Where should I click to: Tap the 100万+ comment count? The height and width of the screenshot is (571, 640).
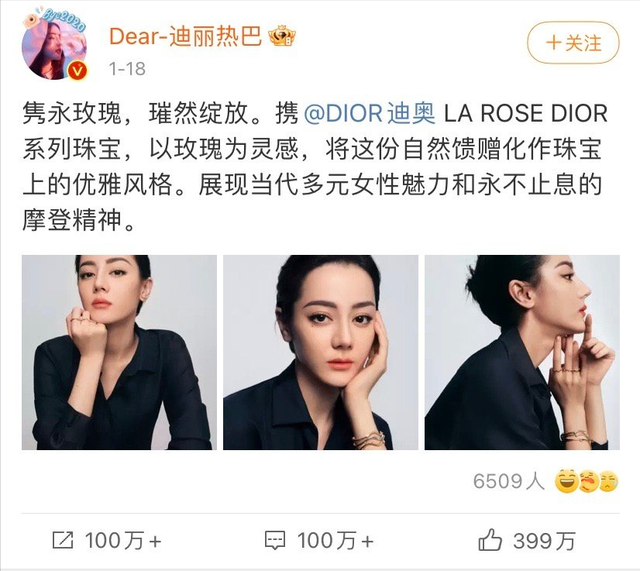point(336,541)
